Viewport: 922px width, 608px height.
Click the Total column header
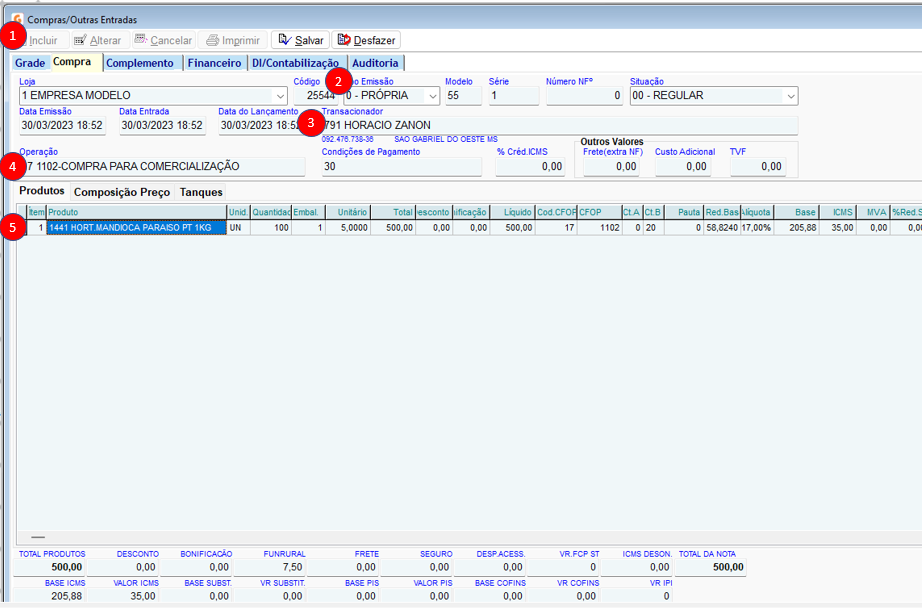point(393,212)
